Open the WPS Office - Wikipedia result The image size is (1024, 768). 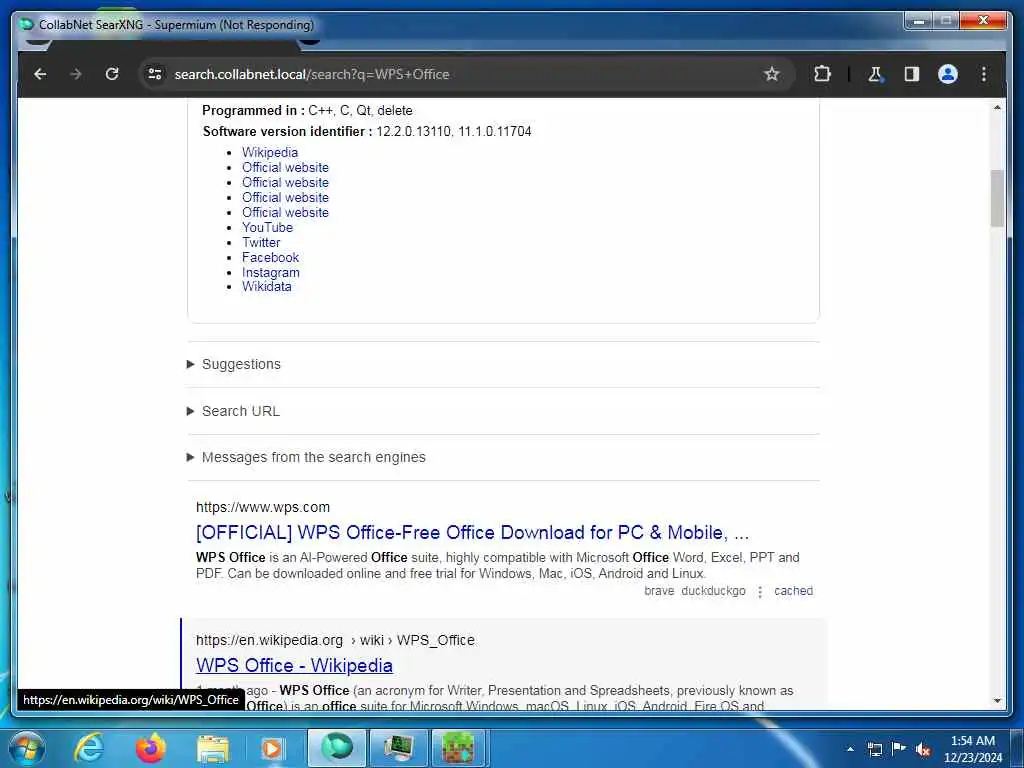click(x=295, y=665)
